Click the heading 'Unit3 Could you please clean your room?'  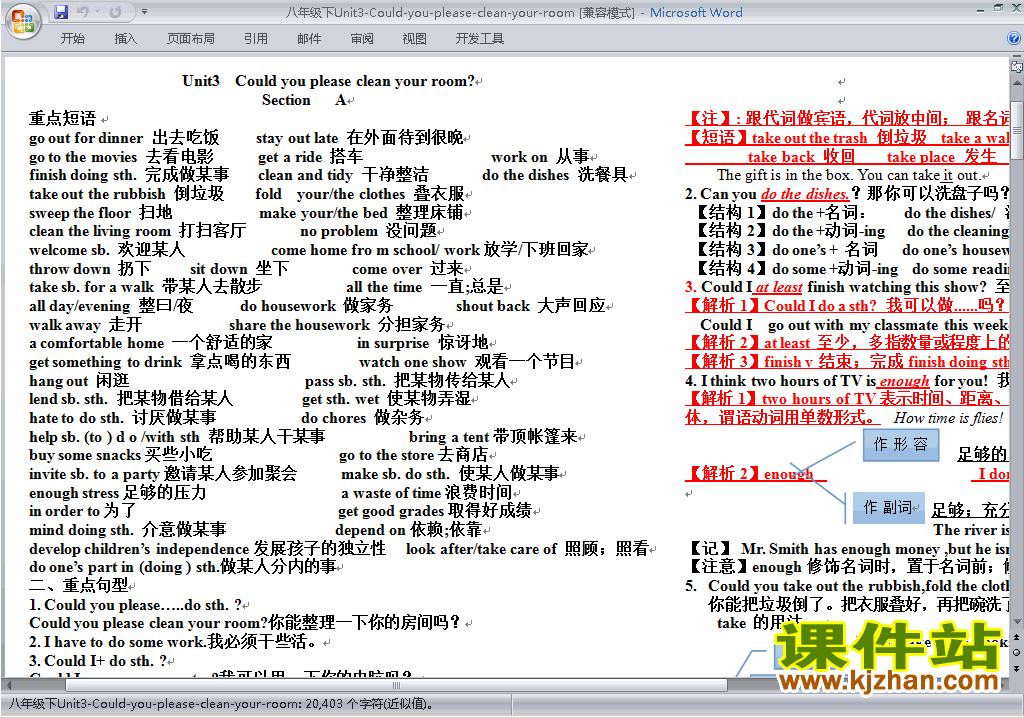[x=328, y=81]
